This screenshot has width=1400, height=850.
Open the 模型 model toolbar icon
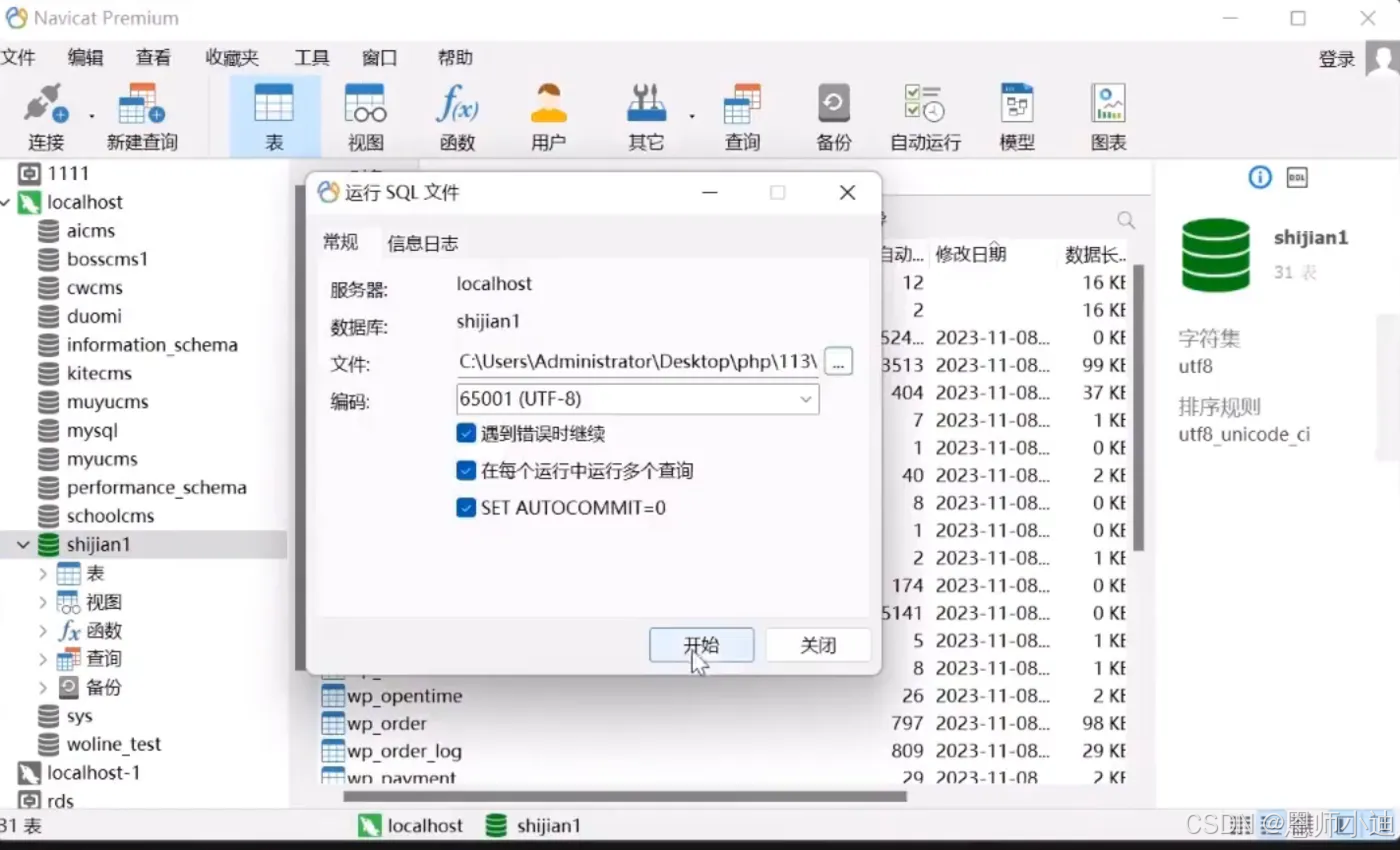pyautogui.click(x=1017, y=117)
